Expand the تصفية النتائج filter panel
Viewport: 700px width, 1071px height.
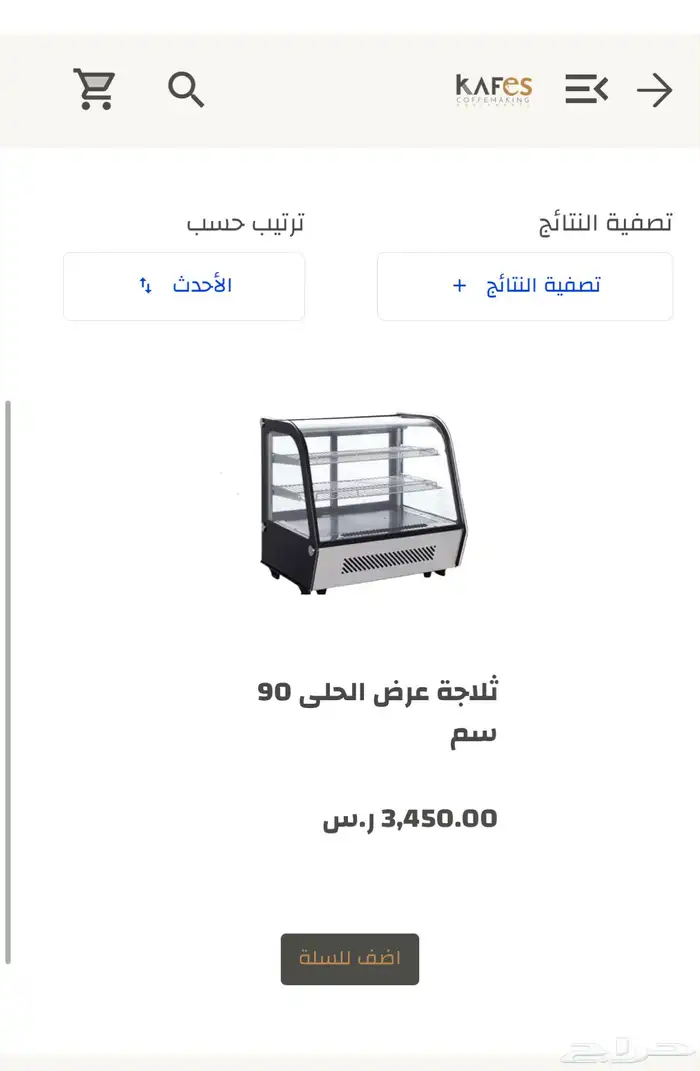tap(524, 286)
